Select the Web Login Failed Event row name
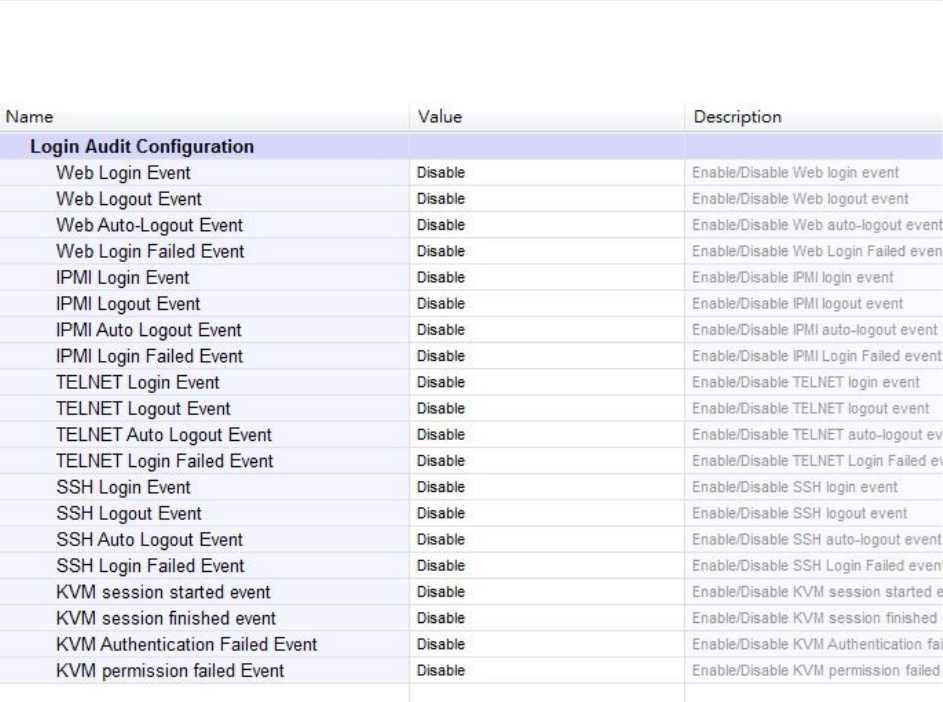This screenshot has height=702, width=943. click(150, 251)
